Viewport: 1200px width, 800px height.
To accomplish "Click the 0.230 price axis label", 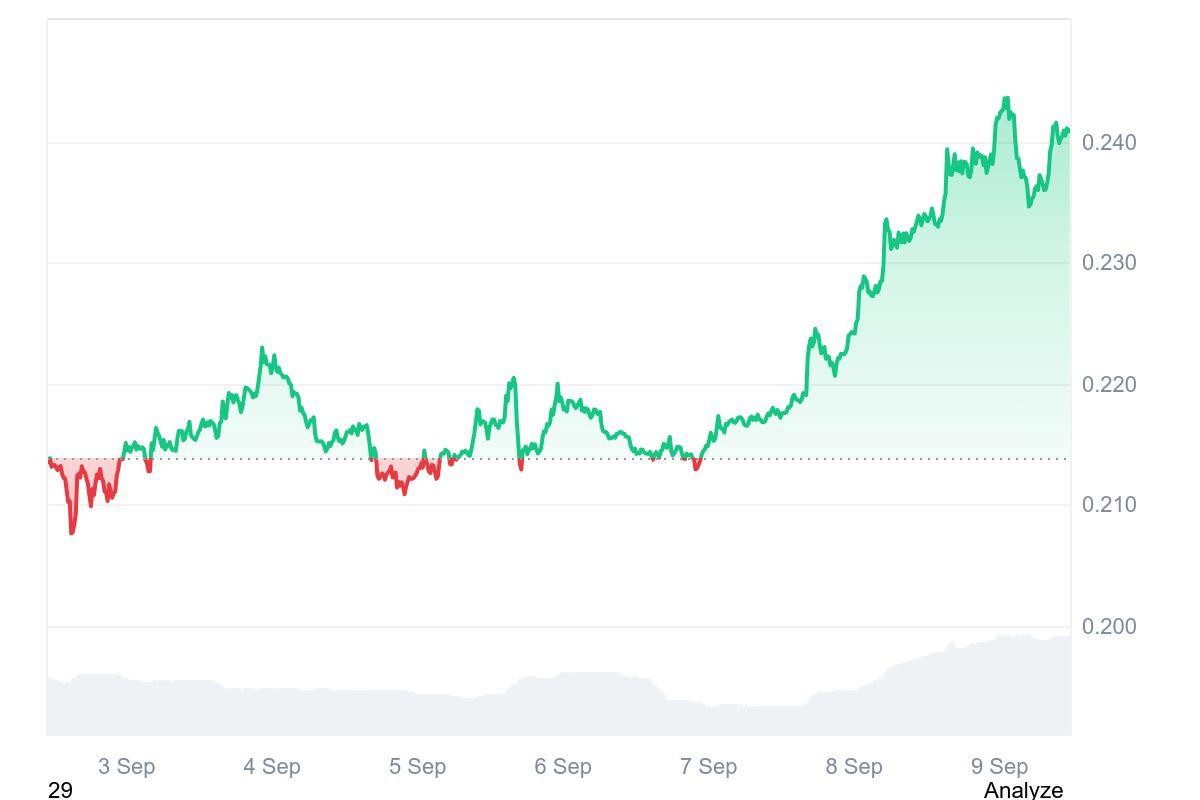I will 1109,263.
